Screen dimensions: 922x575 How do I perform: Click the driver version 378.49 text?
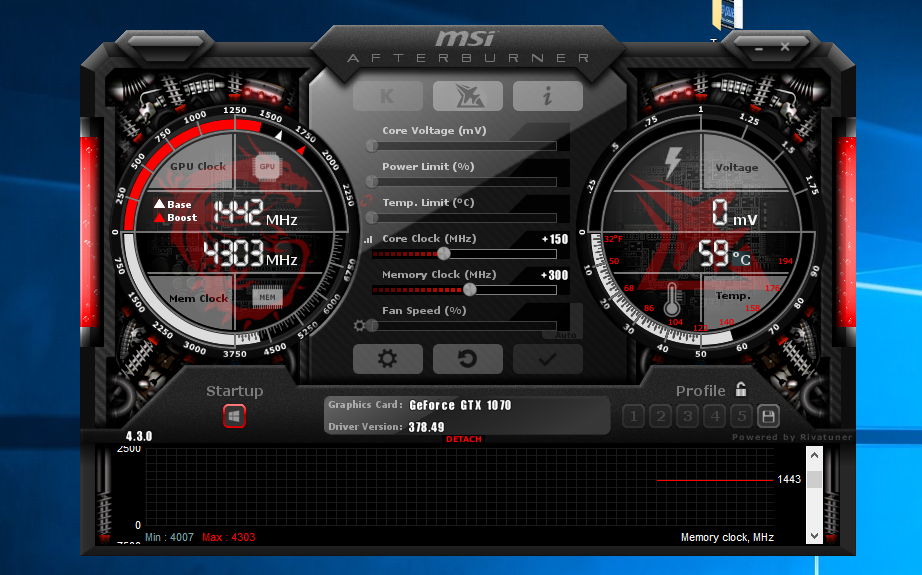[426, 427]
